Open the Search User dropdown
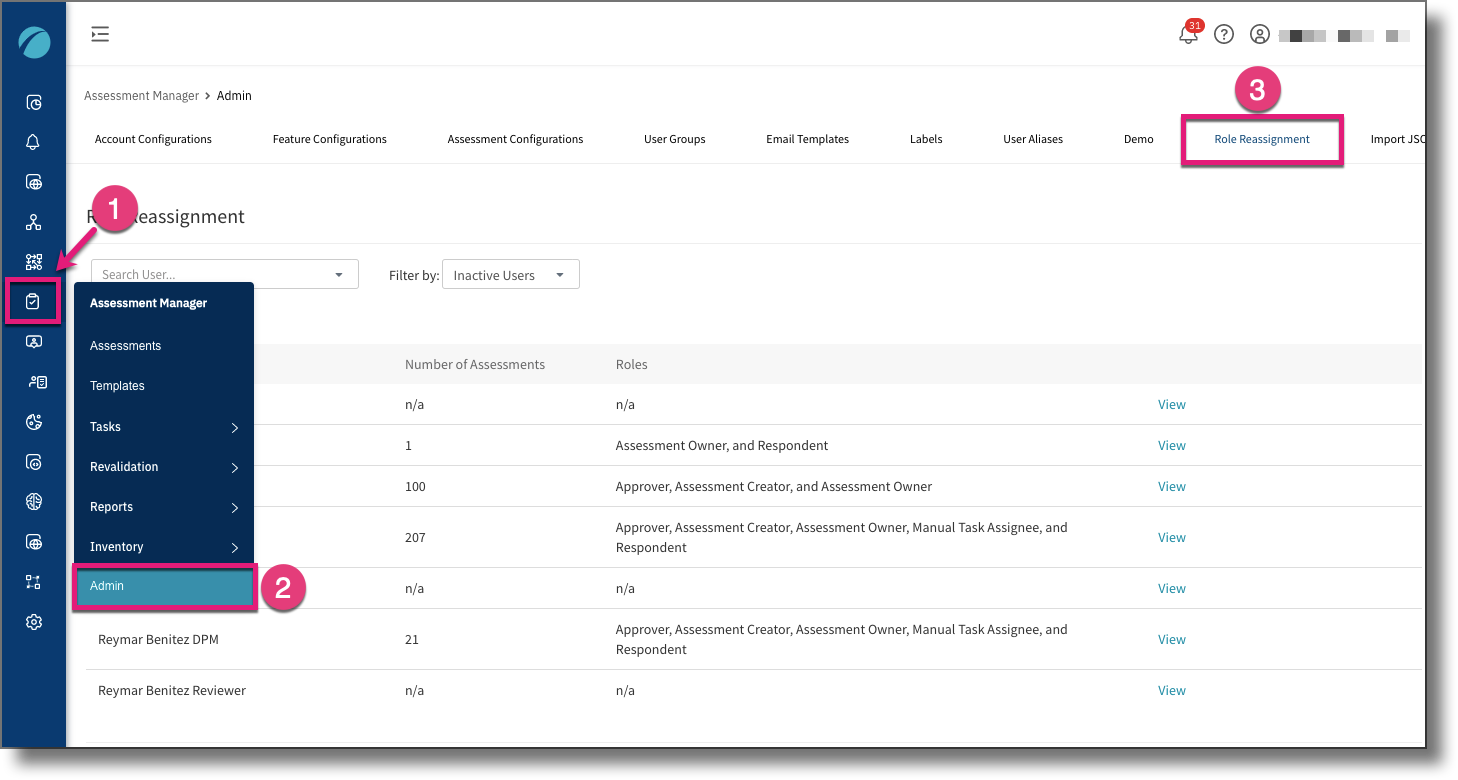1458x780 pixels. click(223, 273)
